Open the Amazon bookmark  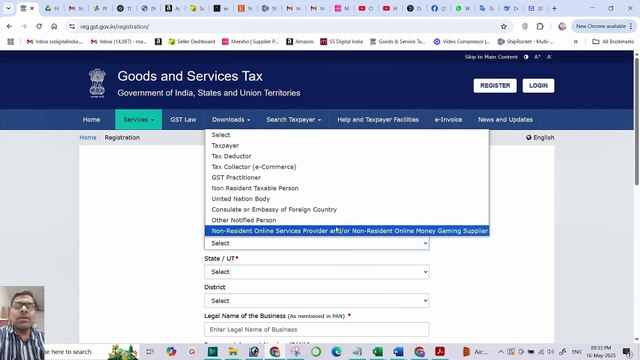tap(300, 42)
